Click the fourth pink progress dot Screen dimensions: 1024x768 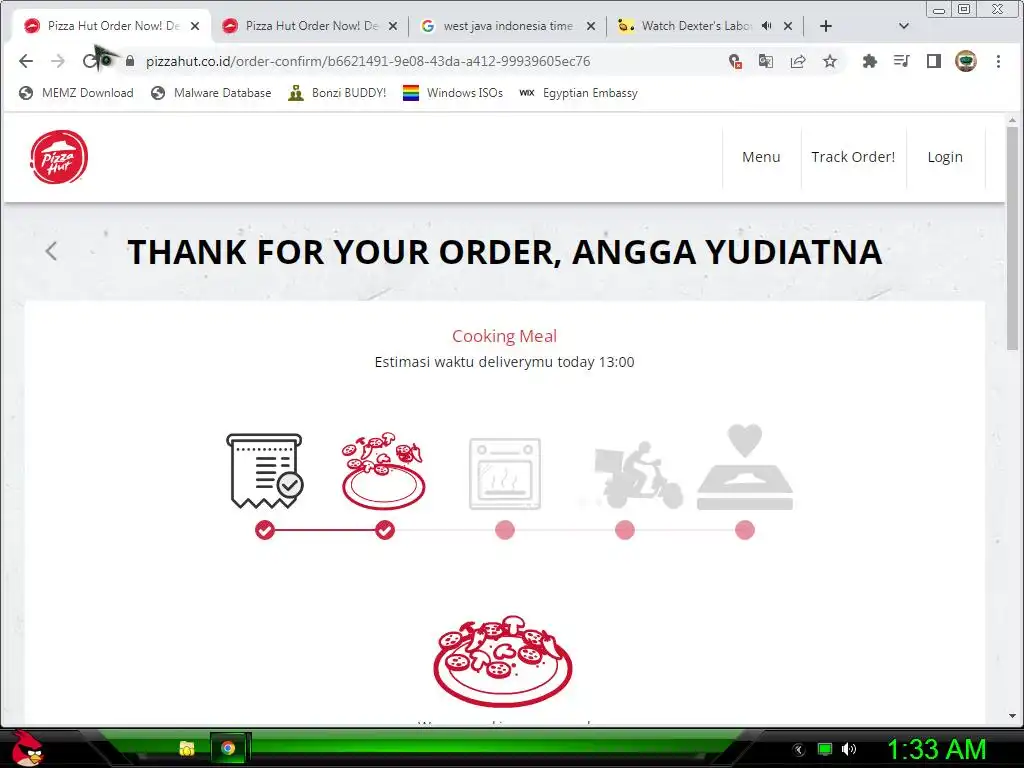[x=625, y=530]
